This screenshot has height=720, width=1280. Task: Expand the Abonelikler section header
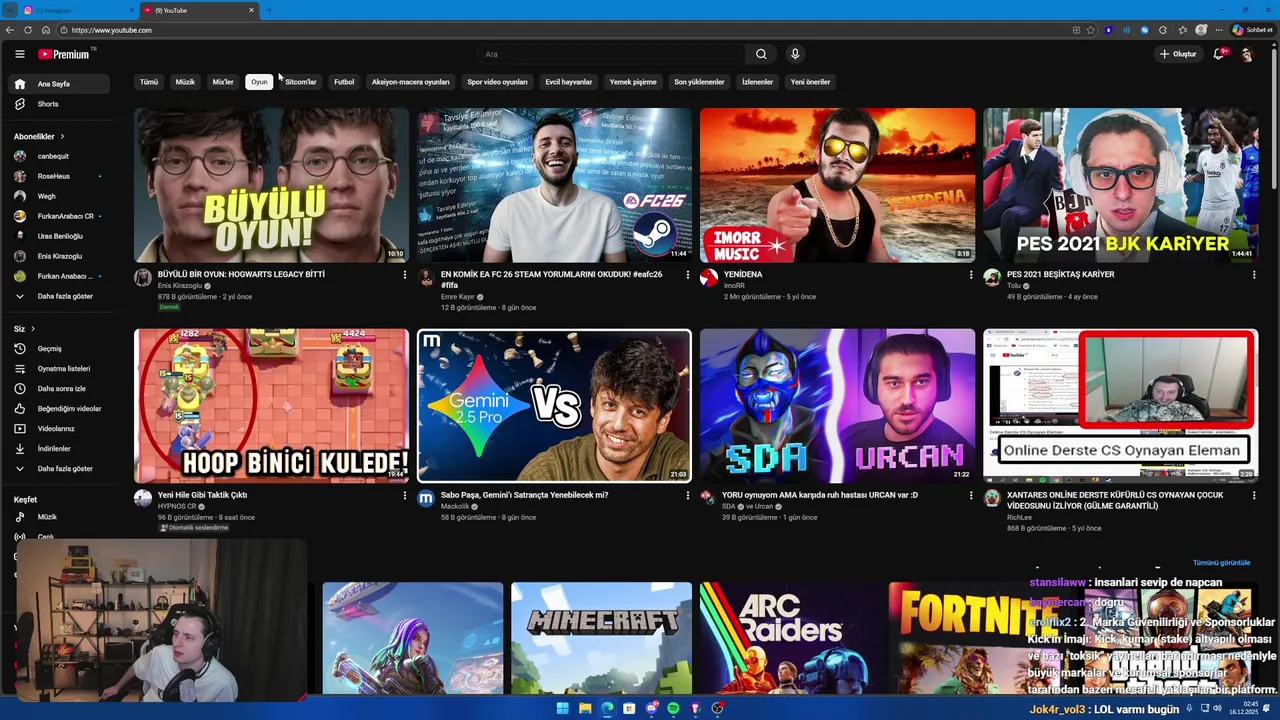pyautogui.click(x=39, y=136)
